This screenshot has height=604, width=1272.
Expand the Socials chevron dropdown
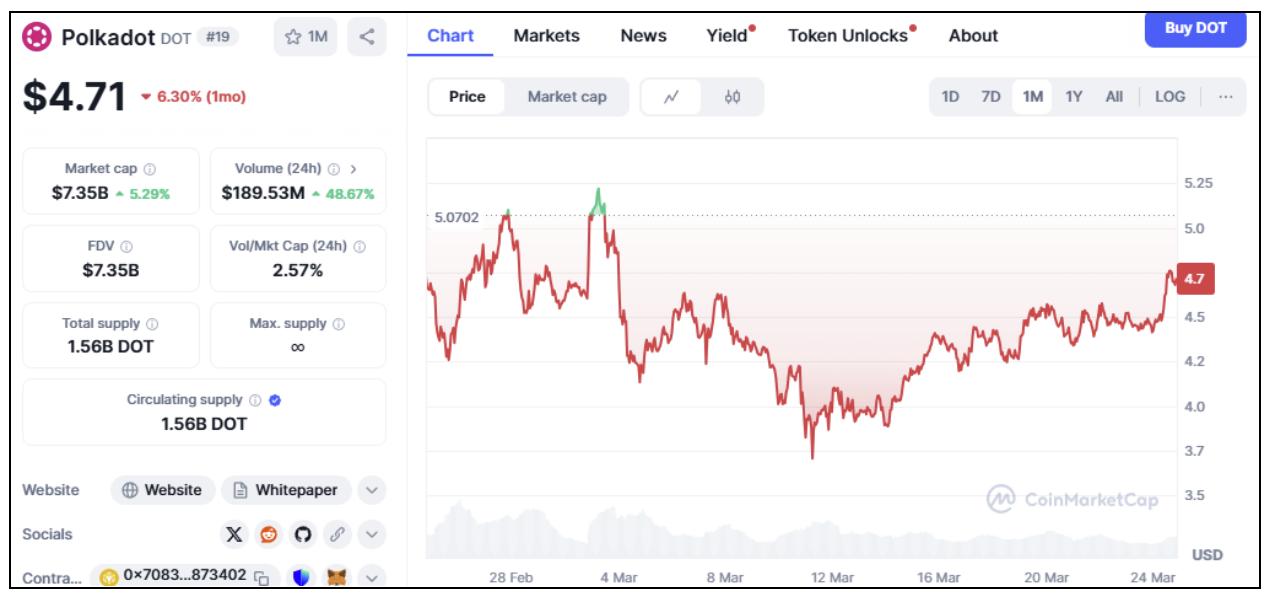tap(371, 534)
